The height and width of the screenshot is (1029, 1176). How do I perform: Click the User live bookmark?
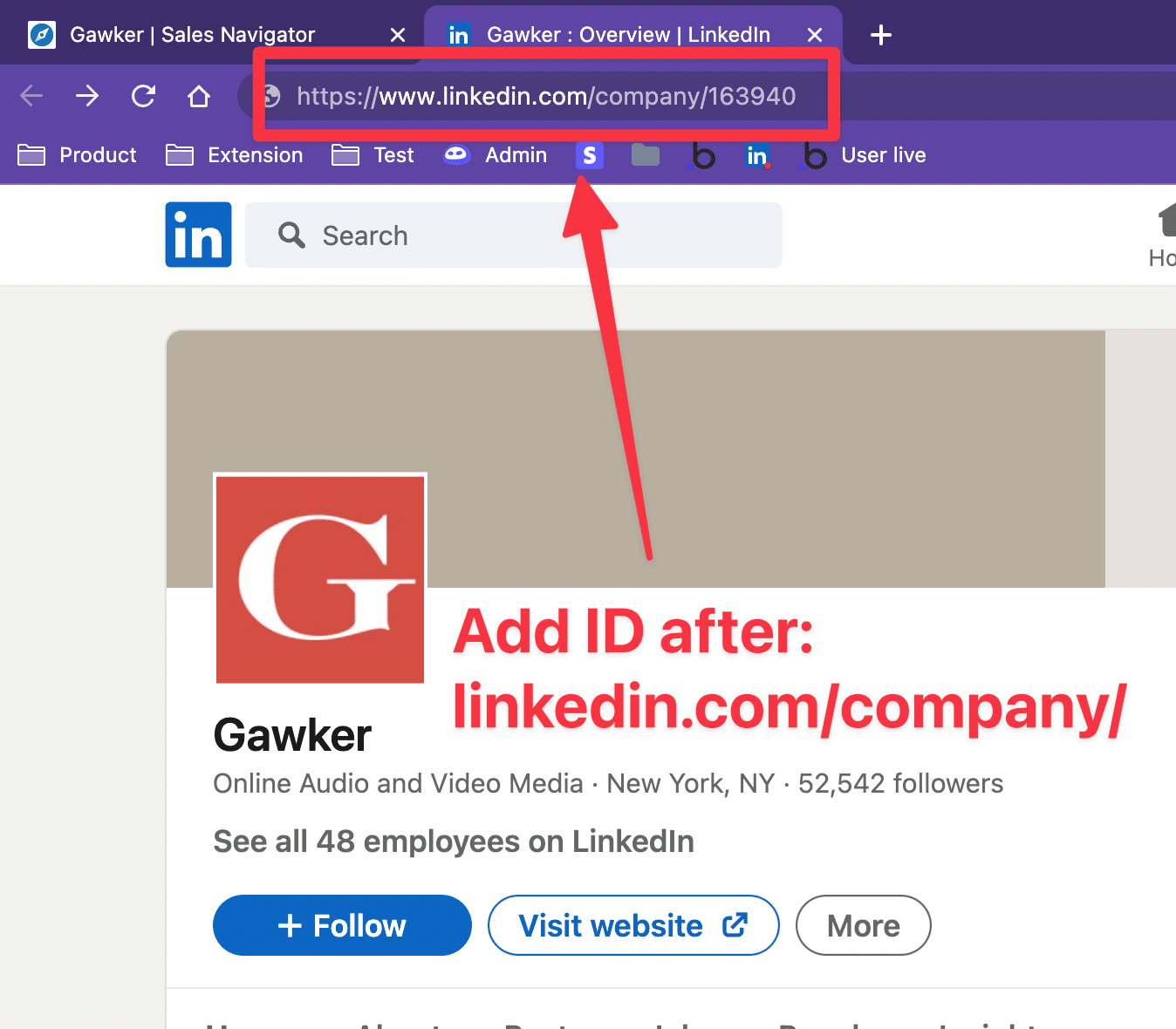coord(883,154)
